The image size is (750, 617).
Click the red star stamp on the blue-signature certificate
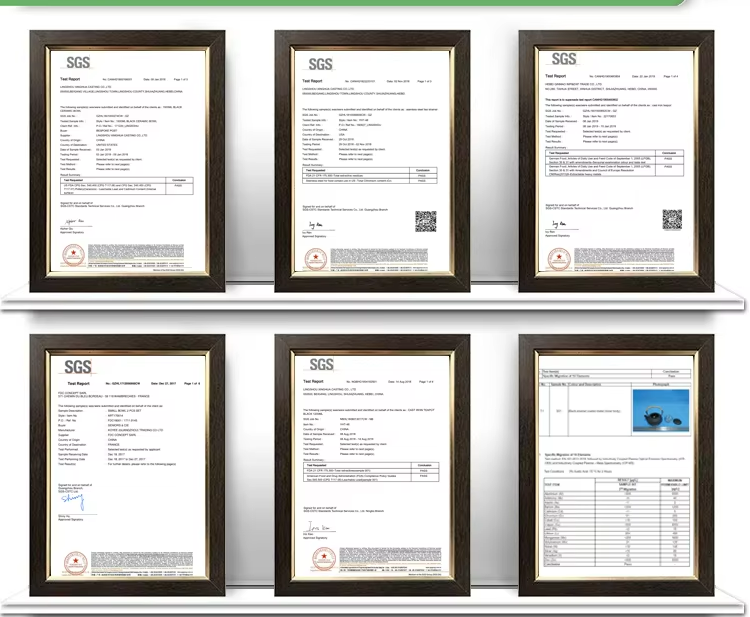tap(76, 562)
